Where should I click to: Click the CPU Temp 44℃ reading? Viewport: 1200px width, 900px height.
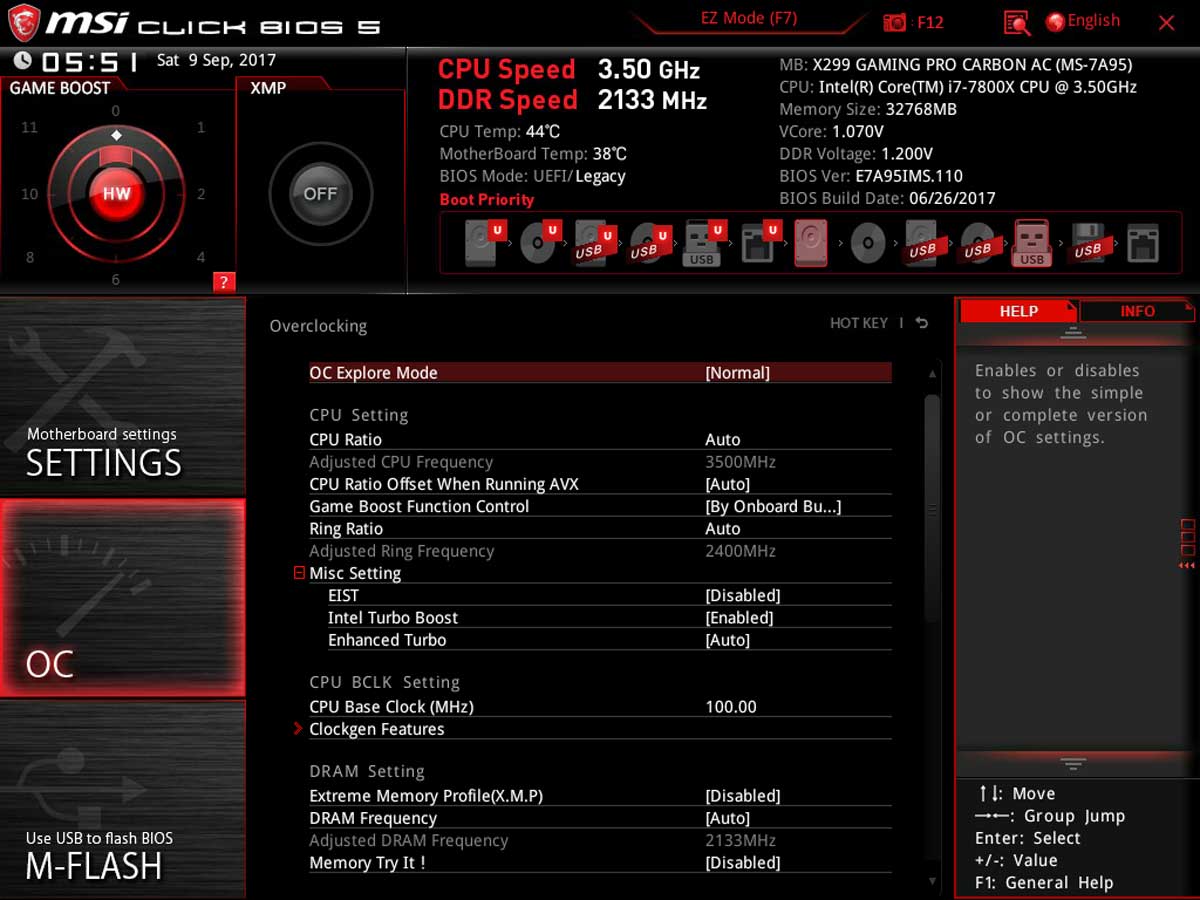500,131
